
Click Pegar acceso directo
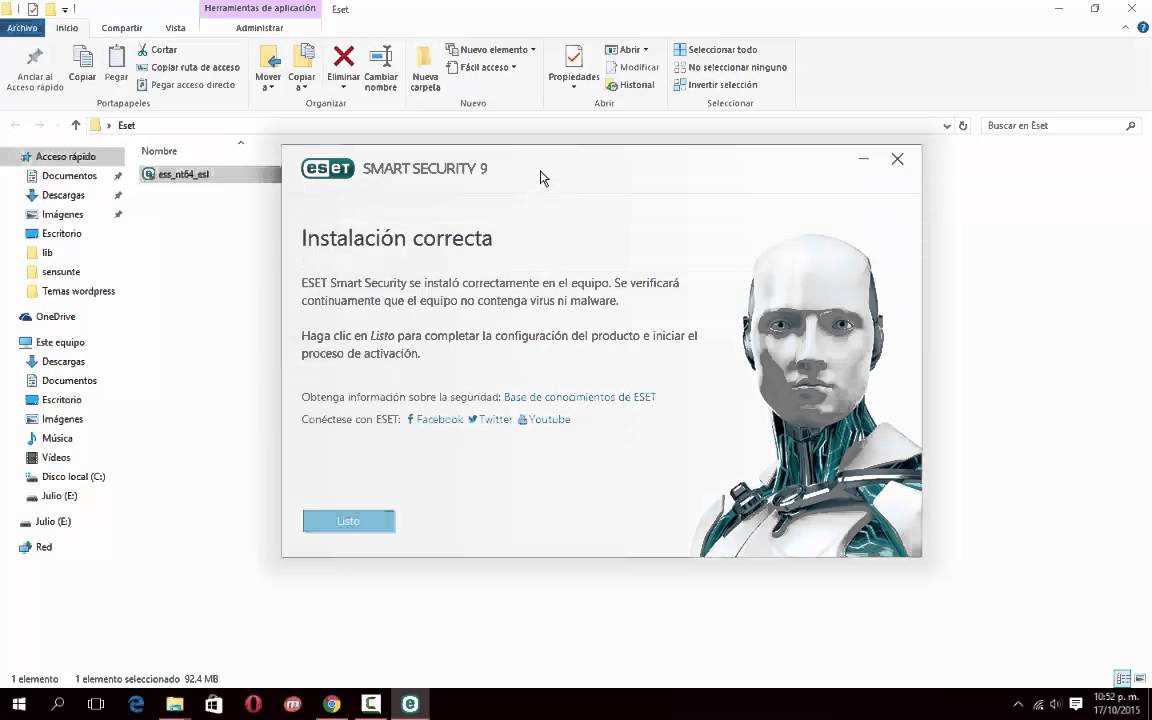point(186,84)
